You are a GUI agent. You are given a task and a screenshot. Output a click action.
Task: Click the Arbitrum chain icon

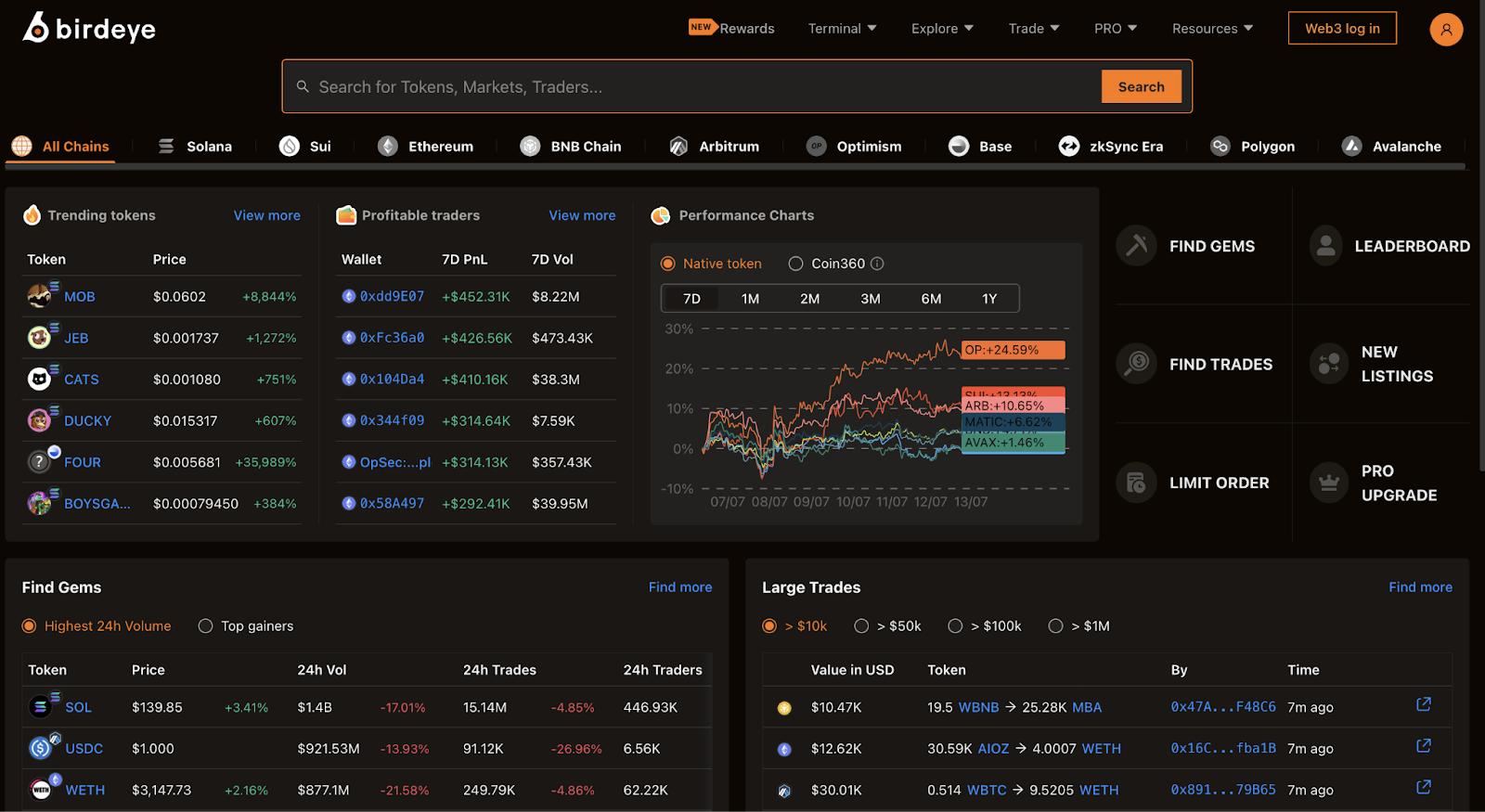pos(678,146)
